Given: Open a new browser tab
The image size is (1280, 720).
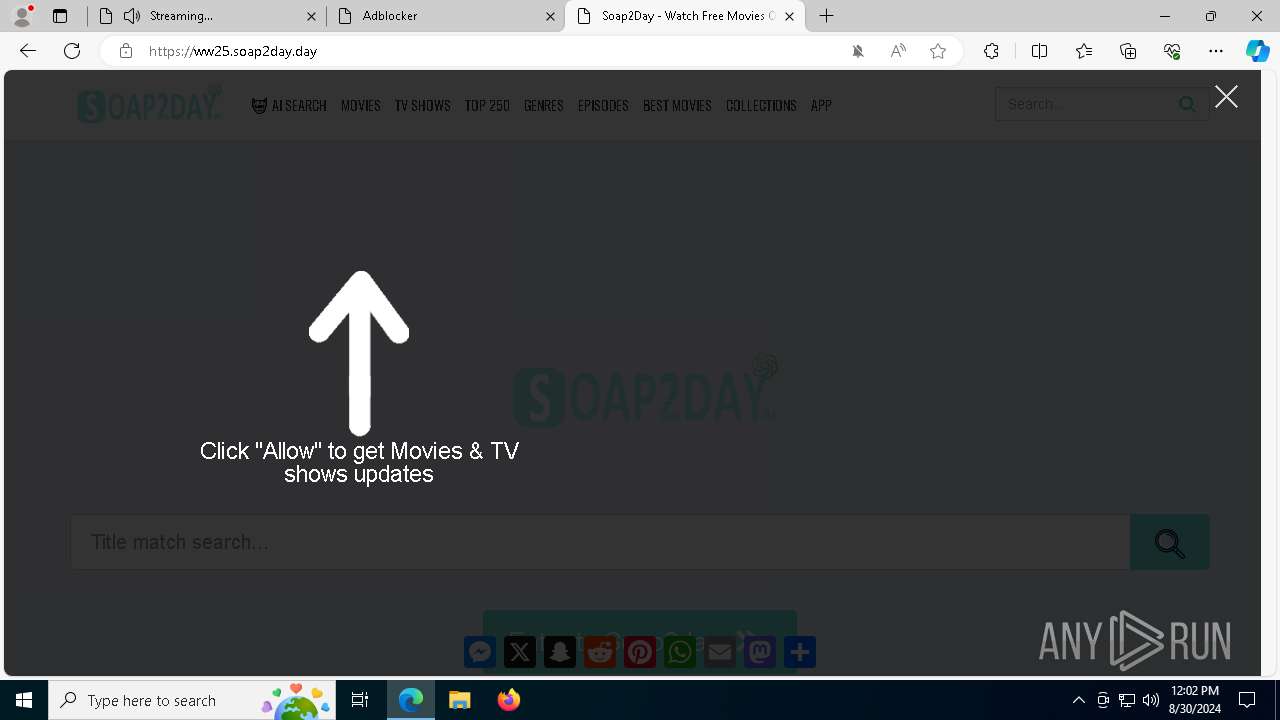Looking at the screenshot, I should click(x=827, y=16).
